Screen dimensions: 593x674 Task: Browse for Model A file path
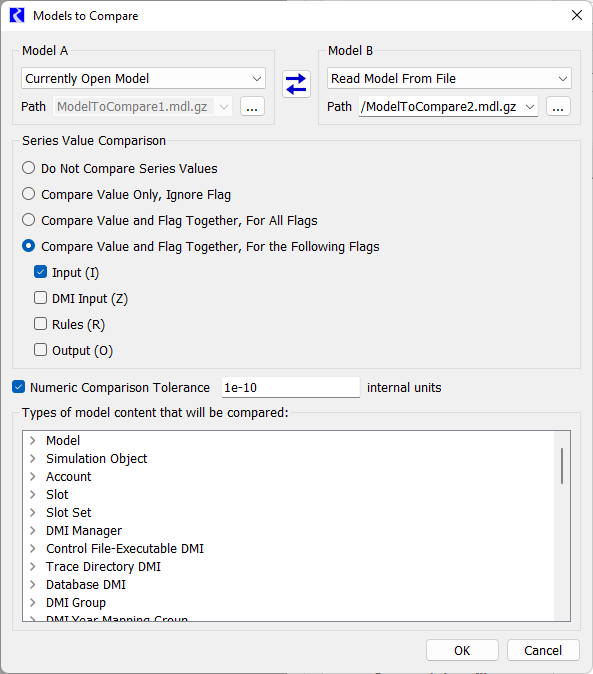[x=252, y=106]
